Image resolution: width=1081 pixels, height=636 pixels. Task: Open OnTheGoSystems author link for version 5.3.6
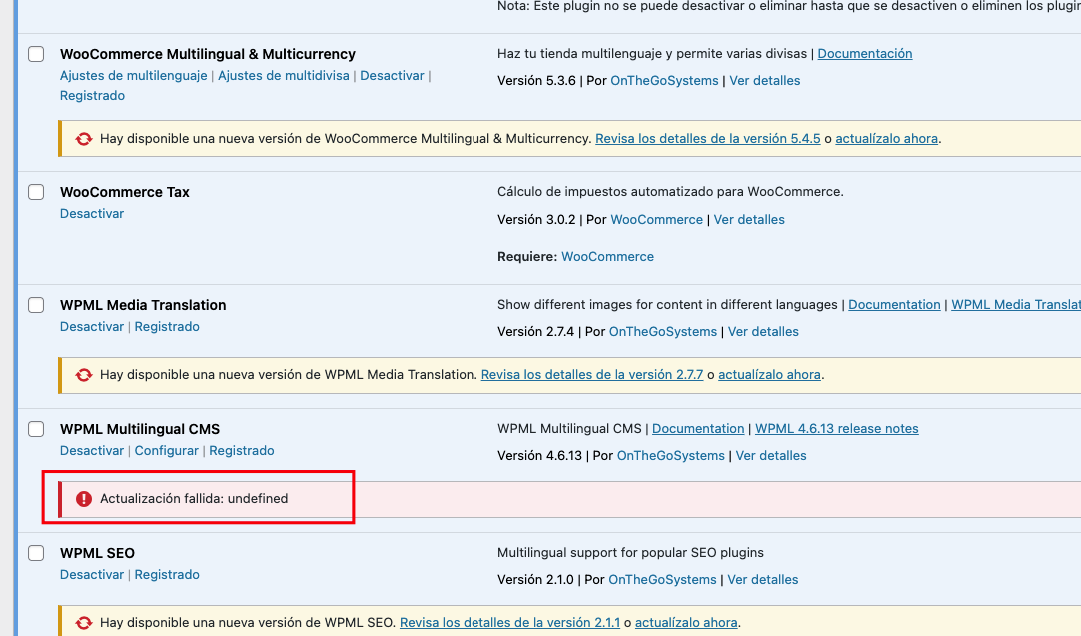(664, 81)
